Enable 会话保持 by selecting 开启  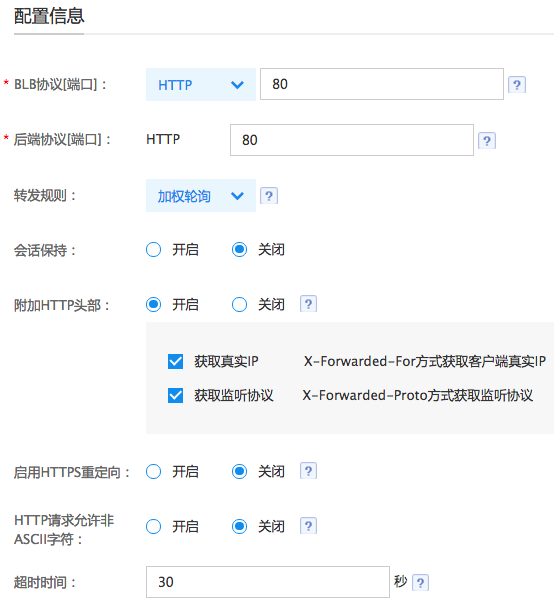click(153, 250)
